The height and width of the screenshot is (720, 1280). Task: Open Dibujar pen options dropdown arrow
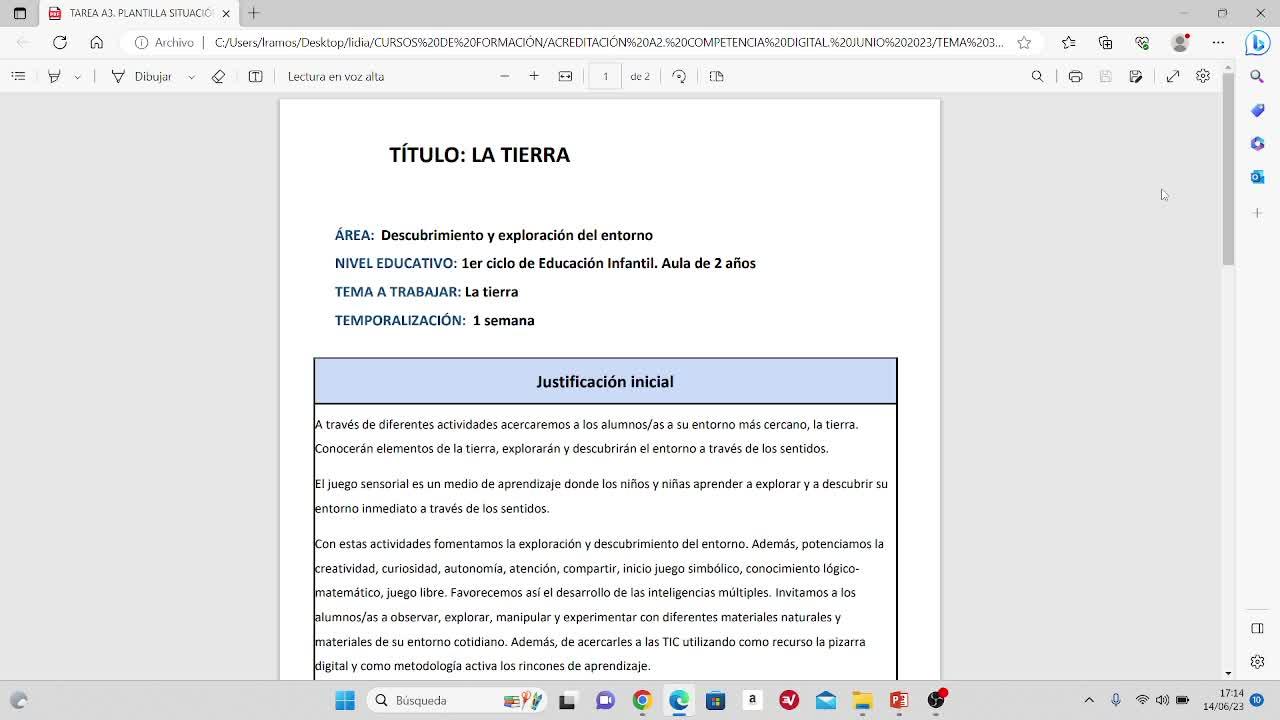click(x=191, y=76)
